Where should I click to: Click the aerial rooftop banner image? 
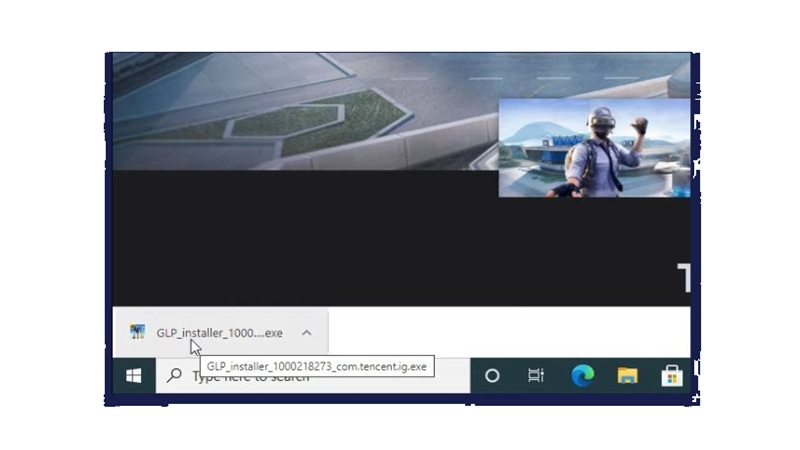(x=300, y=110)
